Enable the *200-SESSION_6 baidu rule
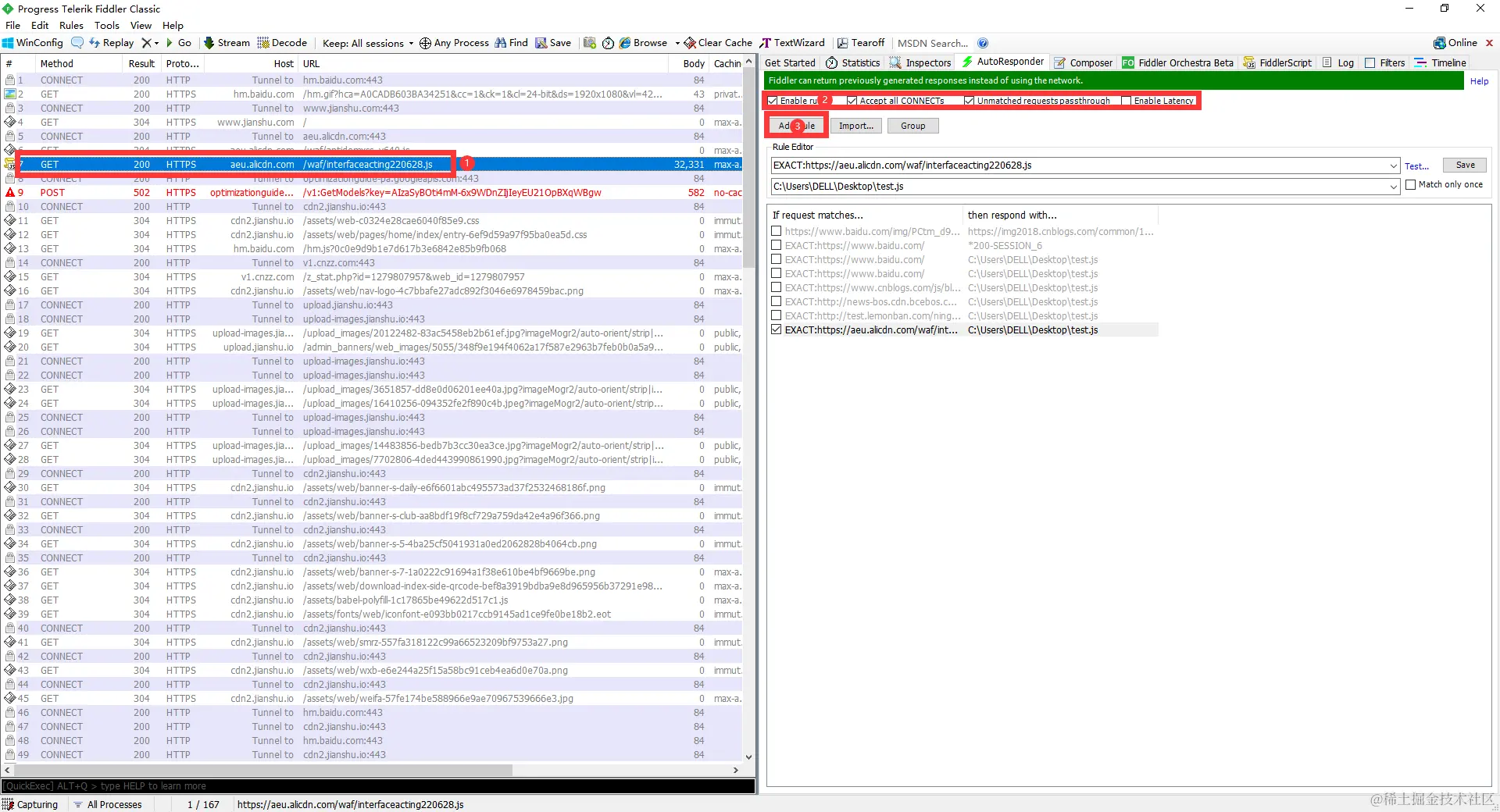The image size is (1500, 812). (777, 245)
